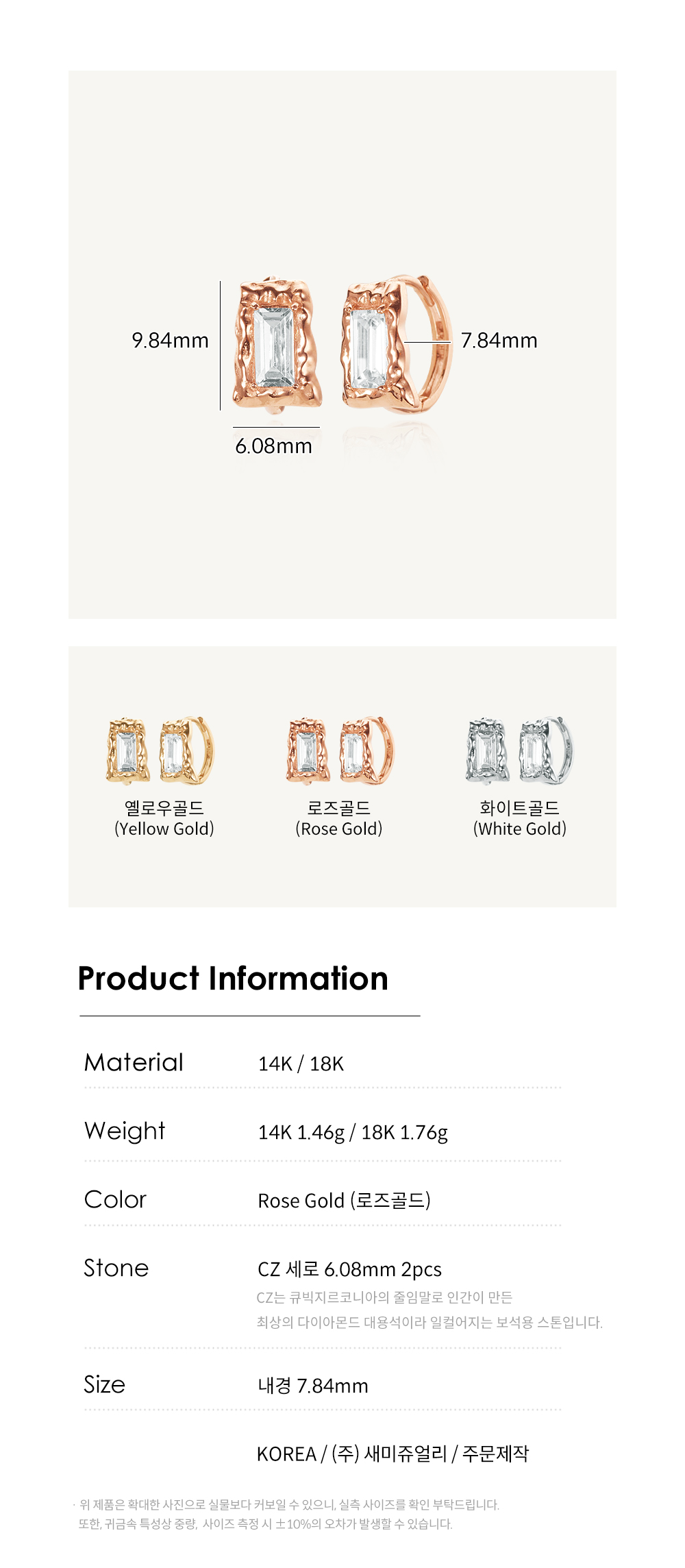Click the White Gold earring thumbnail

click(519, 750)
